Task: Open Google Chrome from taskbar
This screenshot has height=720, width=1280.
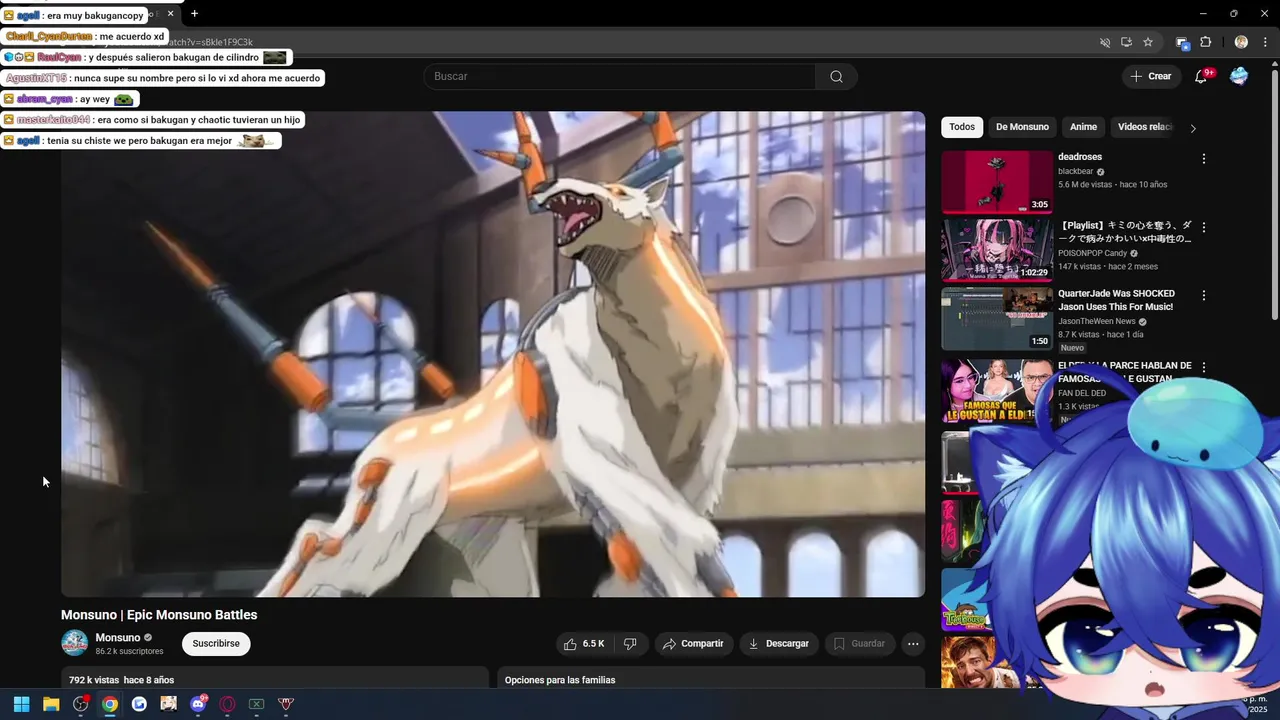Action: point(110,704)
